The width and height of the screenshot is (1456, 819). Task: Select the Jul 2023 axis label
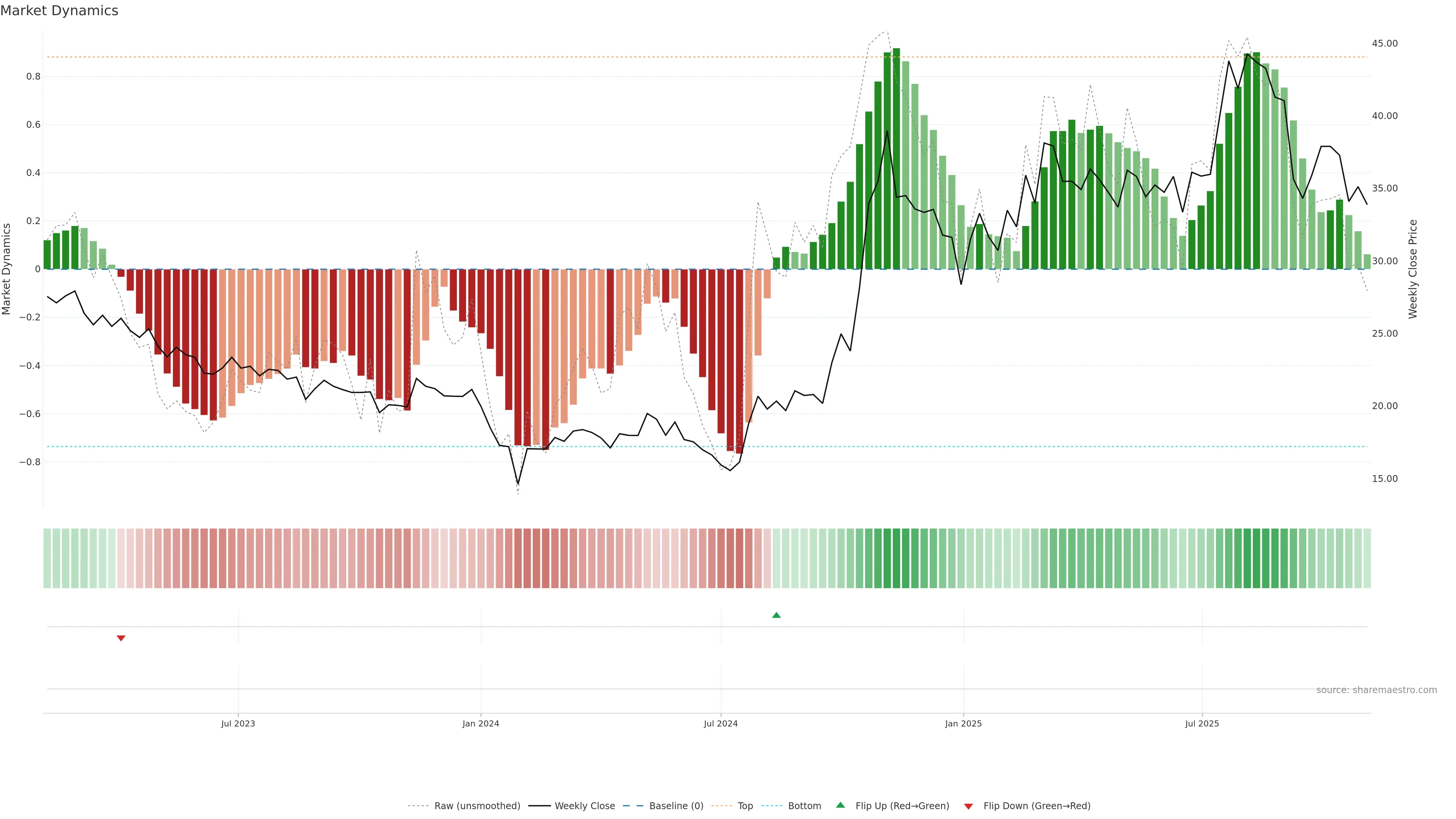(x=238, y=723)
